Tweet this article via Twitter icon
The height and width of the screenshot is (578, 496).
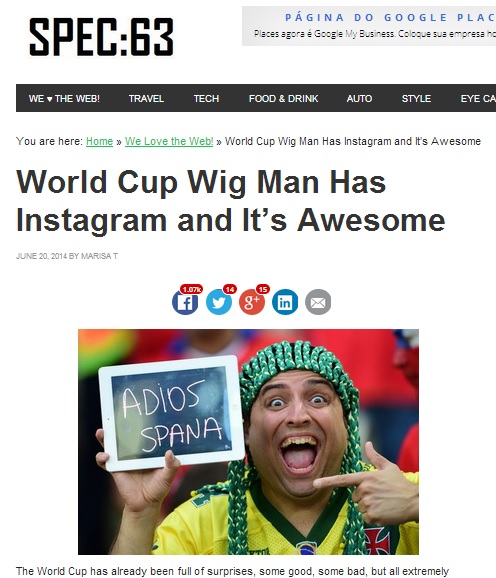219,302
